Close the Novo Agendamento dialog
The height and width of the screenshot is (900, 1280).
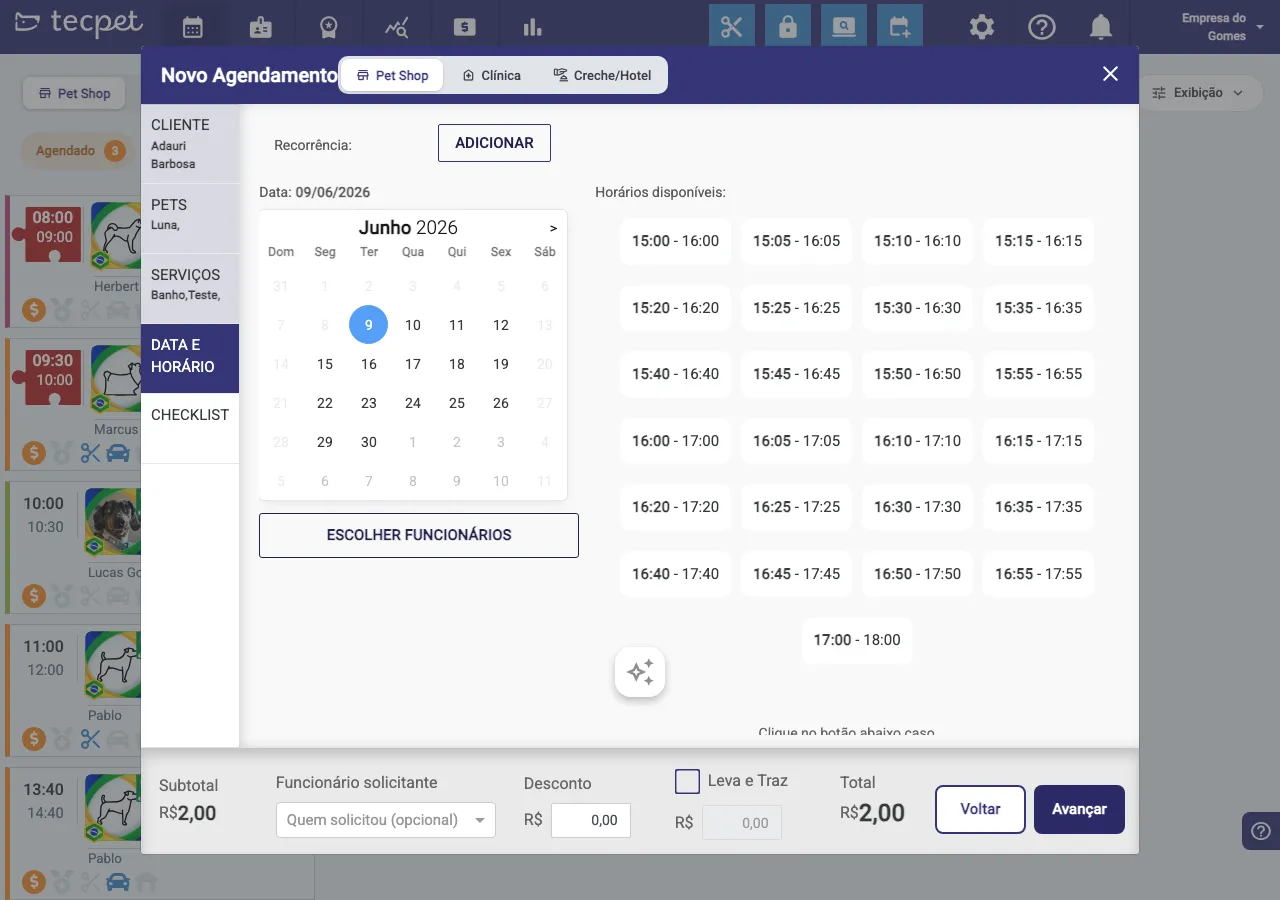tap(1110, 74)
